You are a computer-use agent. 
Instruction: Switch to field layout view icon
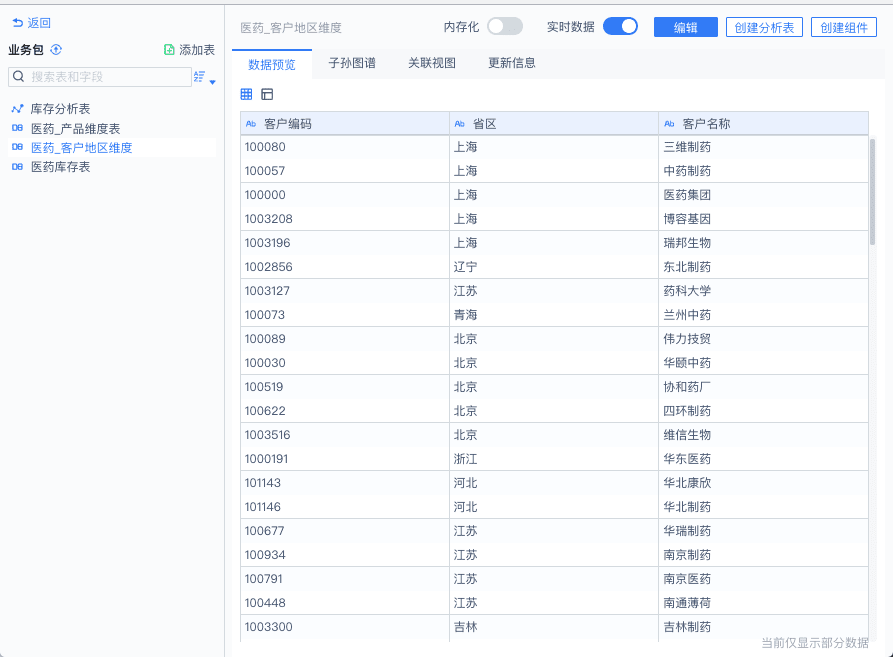(x=267, y=94)
